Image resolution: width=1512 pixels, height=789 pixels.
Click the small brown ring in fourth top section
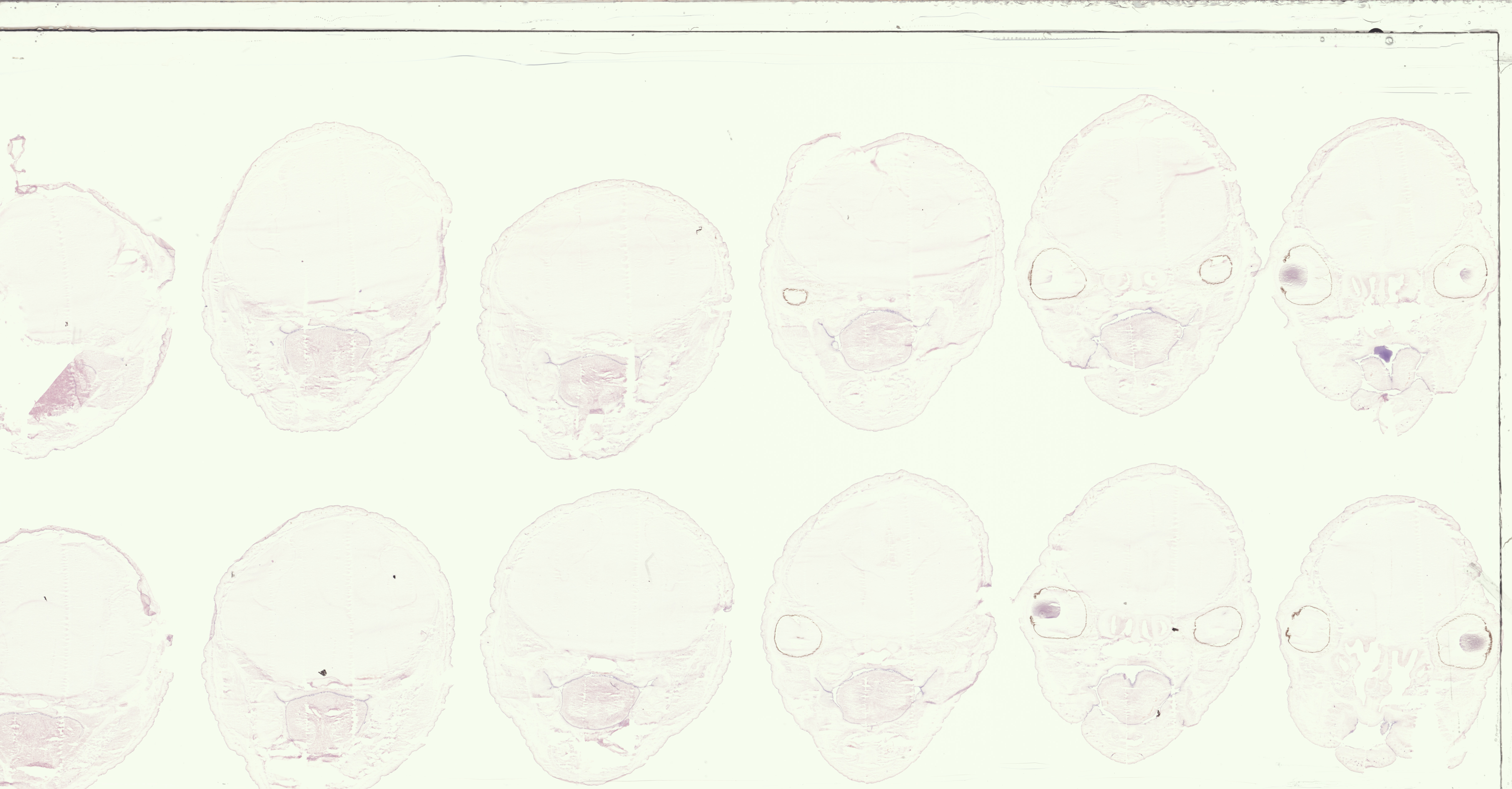[x=795, y=297]
